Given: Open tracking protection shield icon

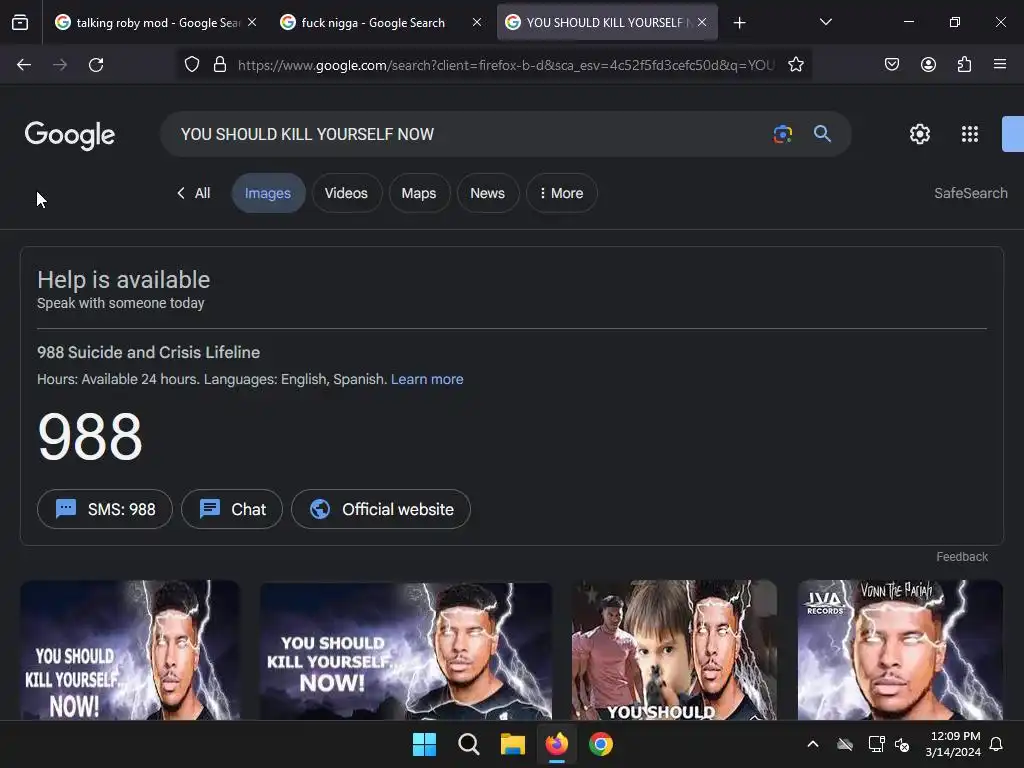Looking at the screenshot, I should pyautogui.click(x=192, y=65).
